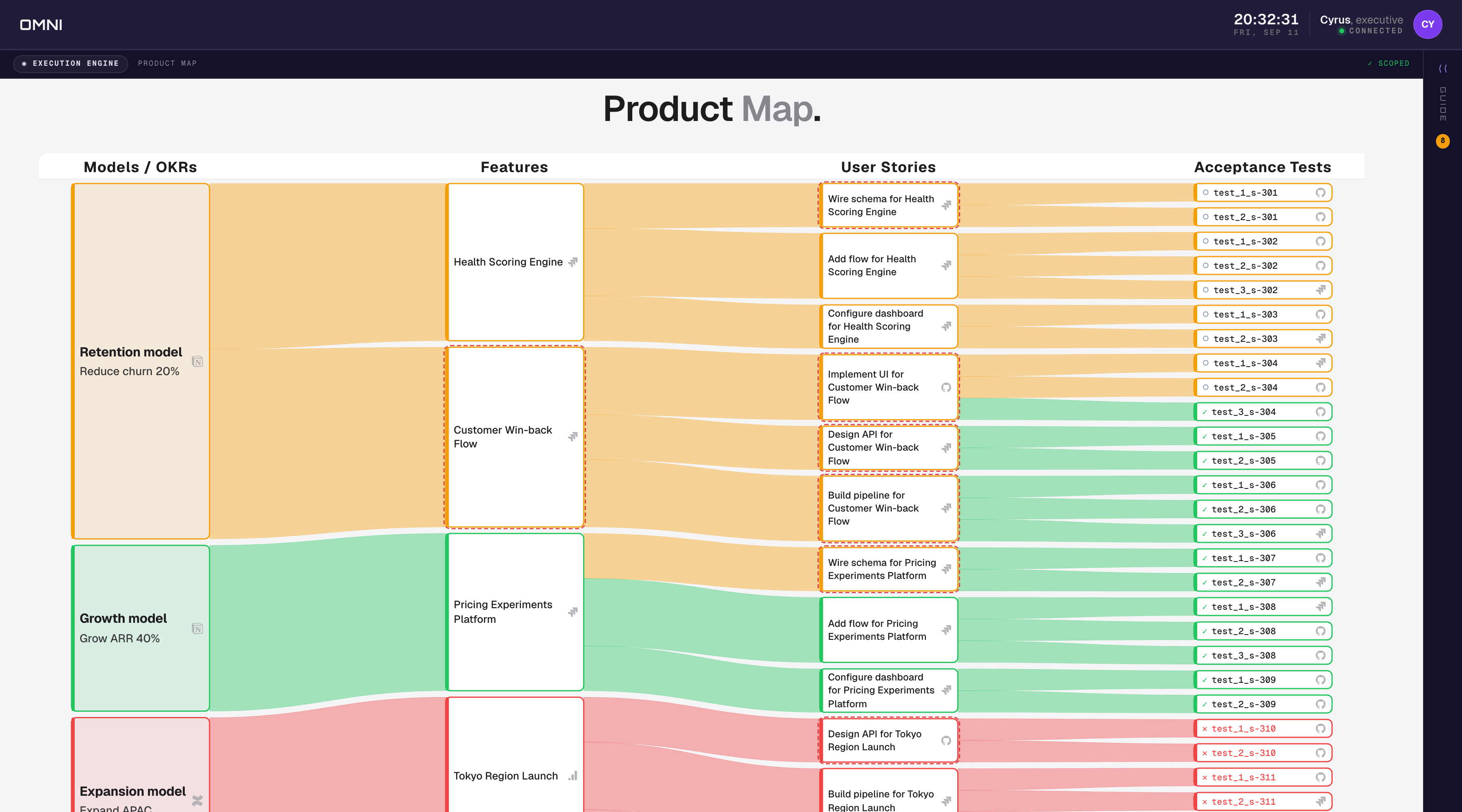Click the Models / OKRs column header
This screenshot has width=1462, height=812.
point(140,167)
